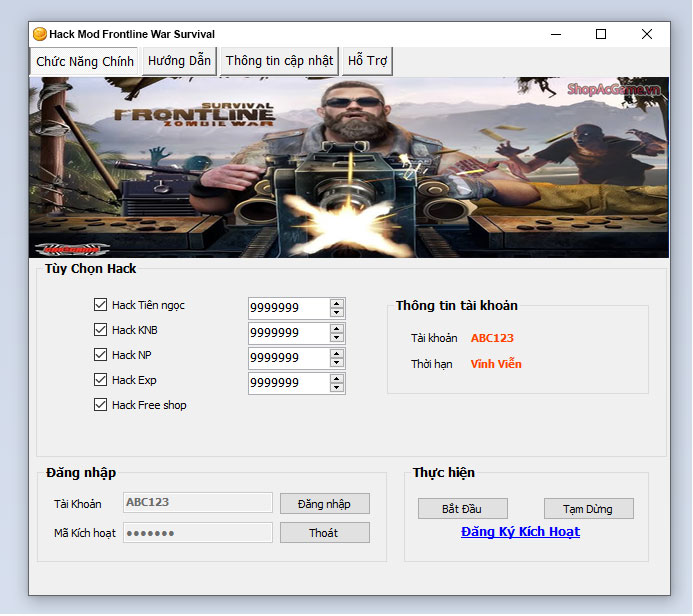Decrease the Hack KNB value with down arrow
The width and height of the screenshot is (693, 616).
click(x=337, y=338)
